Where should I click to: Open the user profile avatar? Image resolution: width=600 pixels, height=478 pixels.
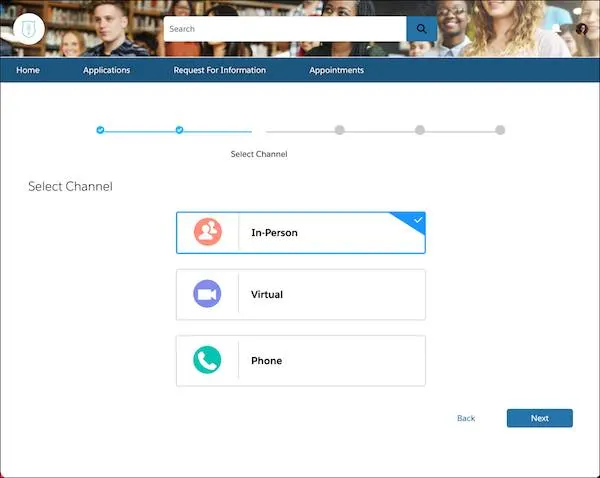pyautogui.click(x=582, y=29)
